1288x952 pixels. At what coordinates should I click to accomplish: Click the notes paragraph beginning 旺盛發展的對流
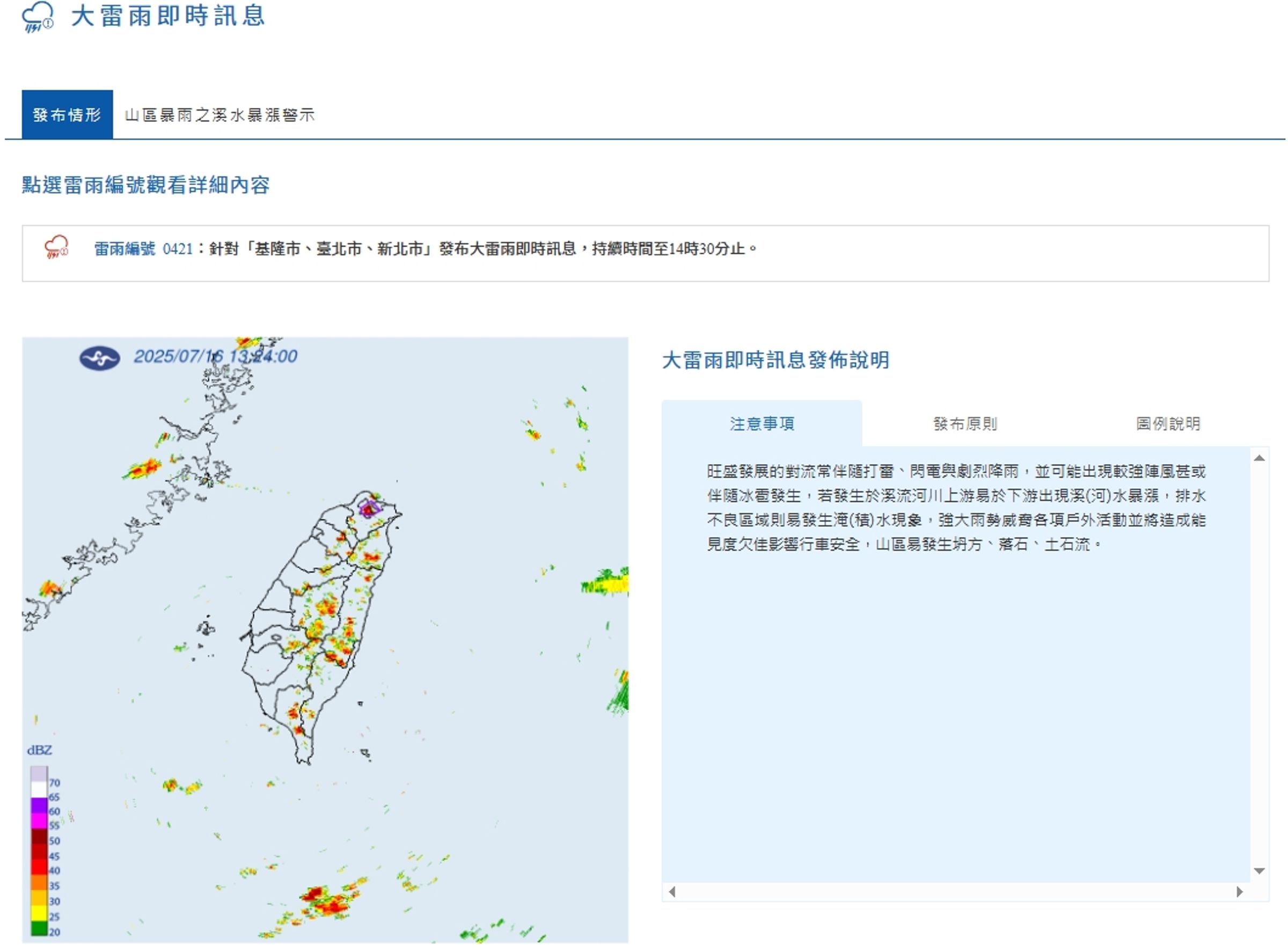point(956,508)
